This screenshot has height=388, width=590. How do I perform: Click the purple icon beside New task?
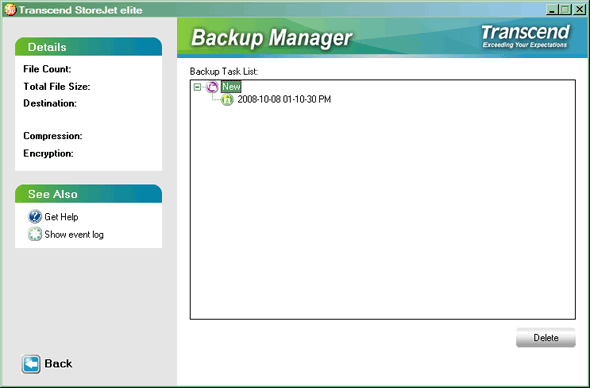pos(212,87)
